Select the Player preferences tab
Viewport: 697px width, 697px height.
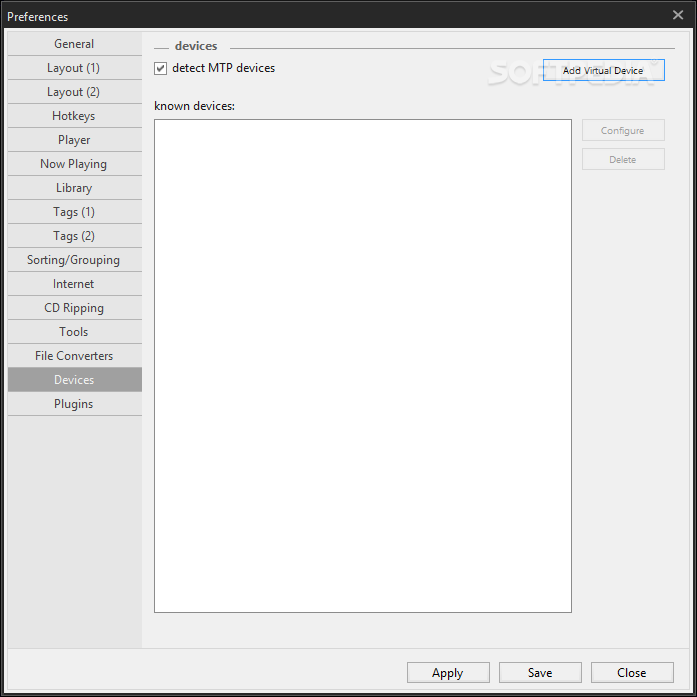(75, 140)
